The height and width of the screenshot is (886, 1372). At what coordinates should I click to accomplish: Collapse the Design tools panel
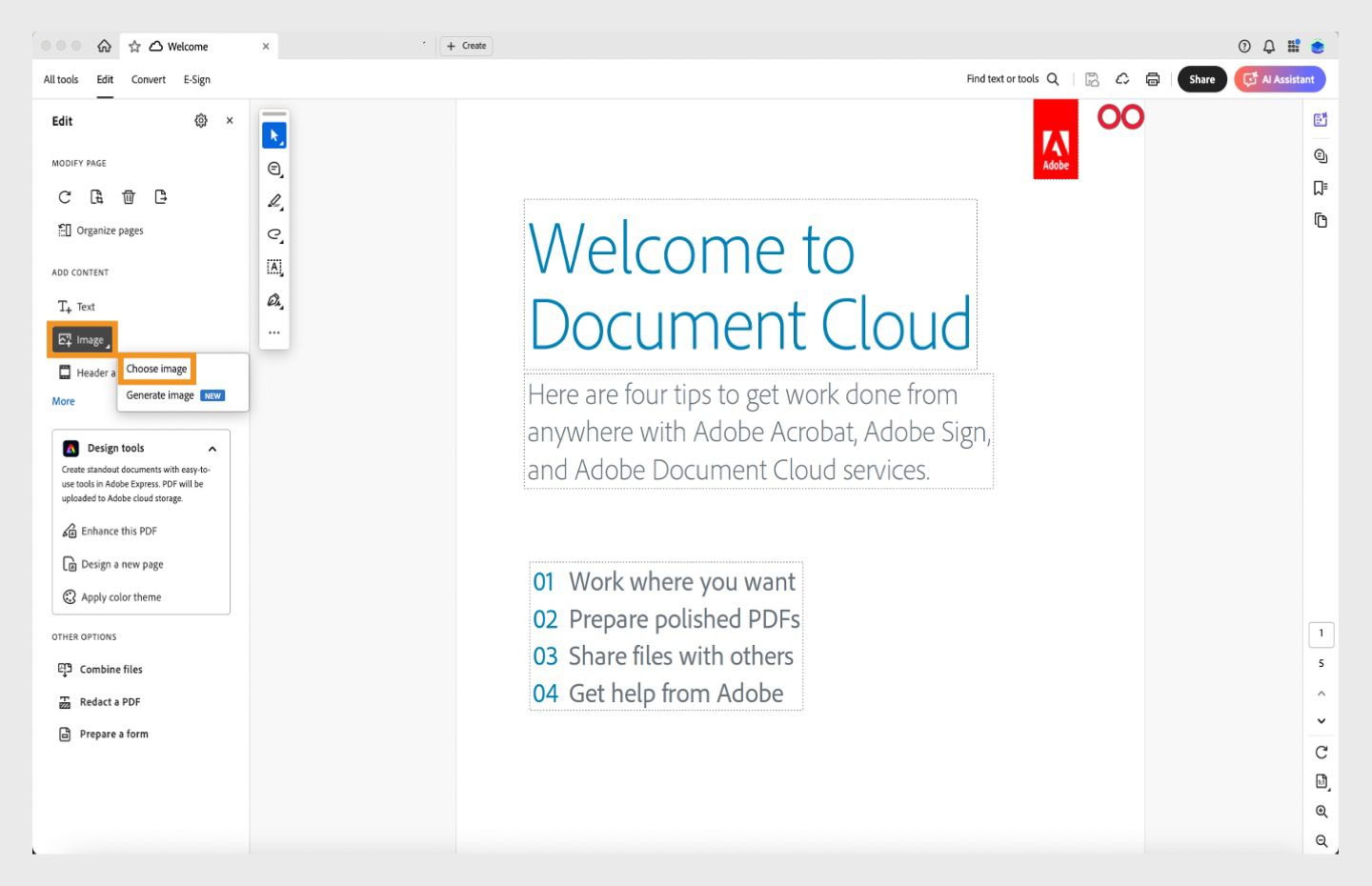[x=212, y=448]
